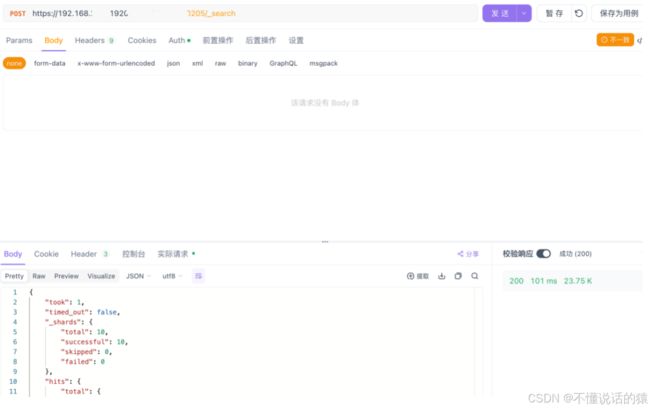Viewport: 650px width, 409px height.
Task: Click the "failed": 0 line
Action: click(x=82, y=362)
